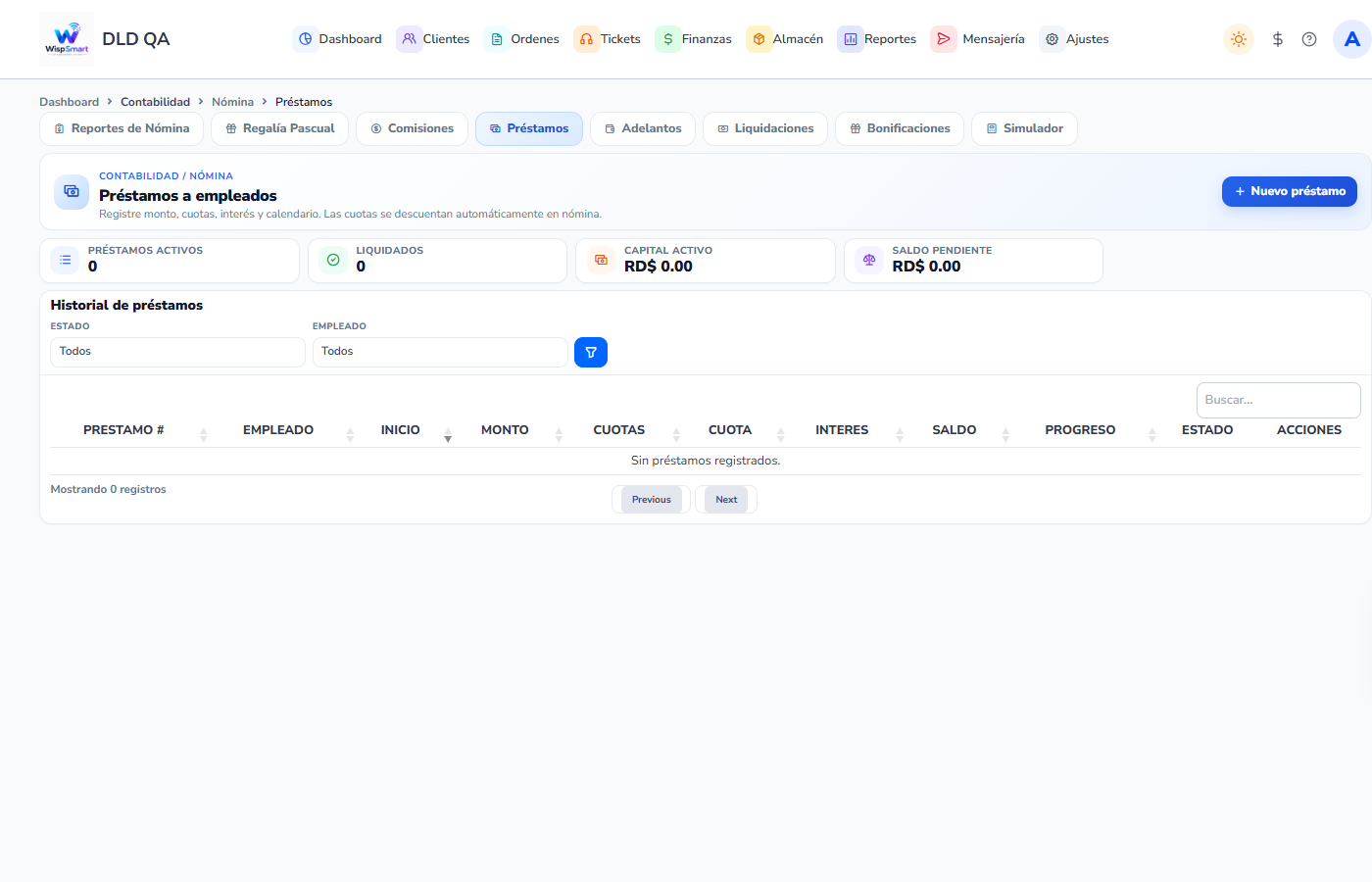Select the Préstamos tab
This screenshot has width=1372, height=882.
529,128
